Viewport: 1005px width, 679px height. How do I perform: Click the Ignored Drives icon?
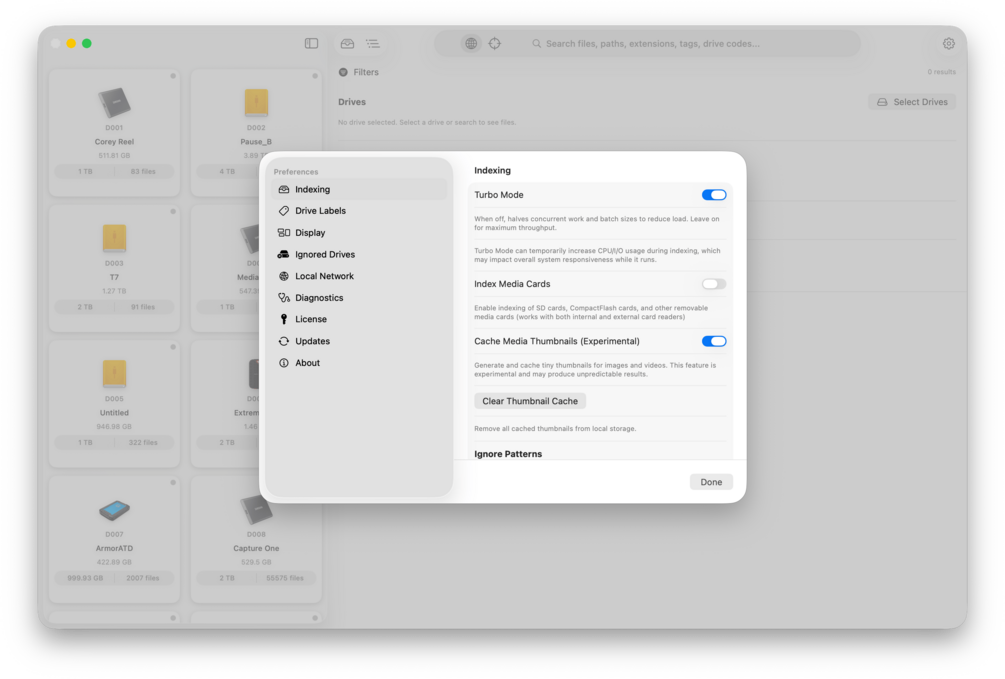[x=283, y=255]
